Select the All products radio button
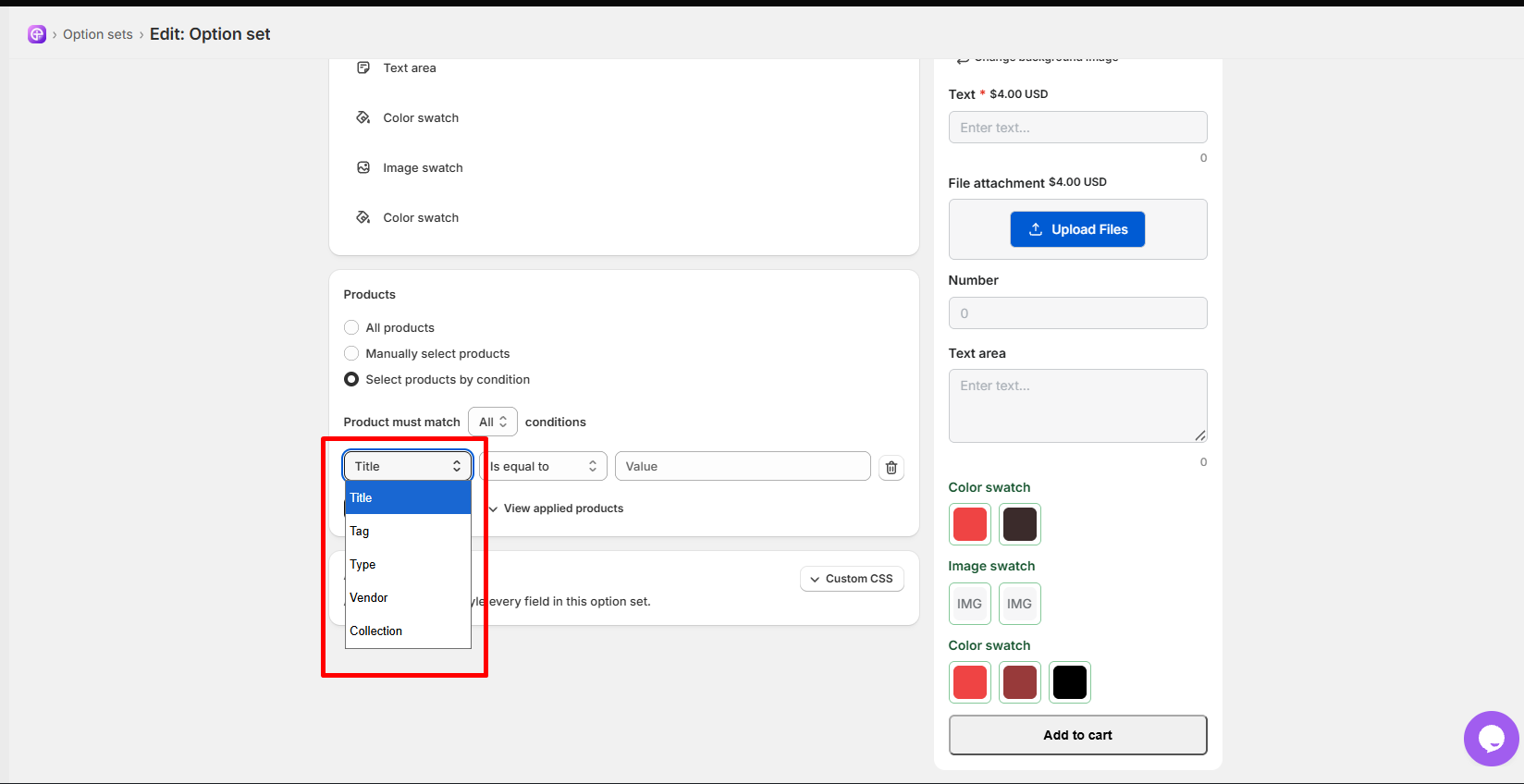The height and width of the screenshot is (784, 1524). [x=351, y=327]
